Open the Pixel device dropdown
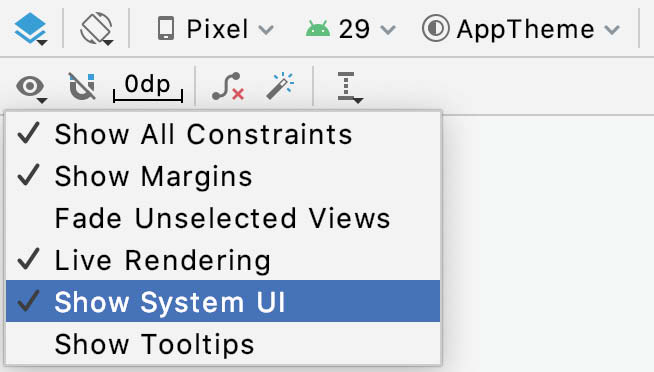Screen dimensions: 654x372 (216, 29)
